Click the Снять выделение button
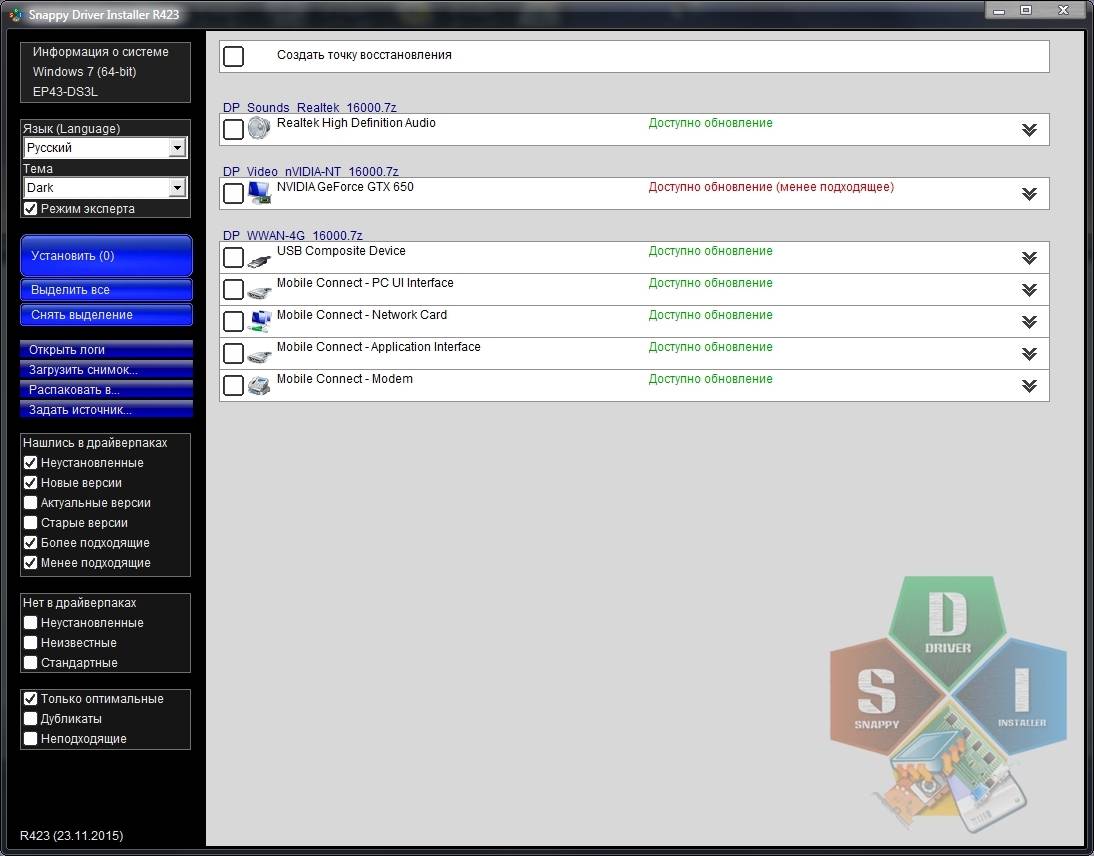This screenshot has width=1094, height=856. [106, 315]
